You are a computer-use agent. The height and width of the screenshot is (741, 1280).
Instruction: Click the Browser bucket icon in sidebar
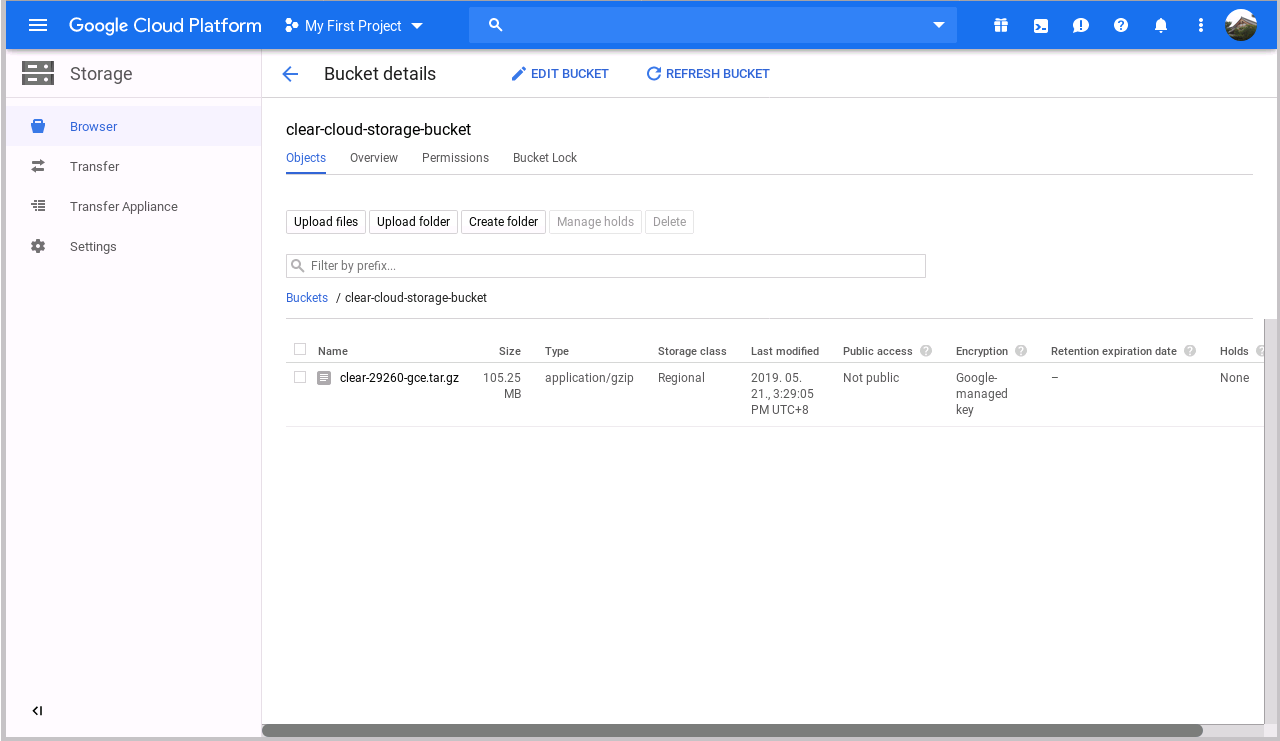click(38, 127)
